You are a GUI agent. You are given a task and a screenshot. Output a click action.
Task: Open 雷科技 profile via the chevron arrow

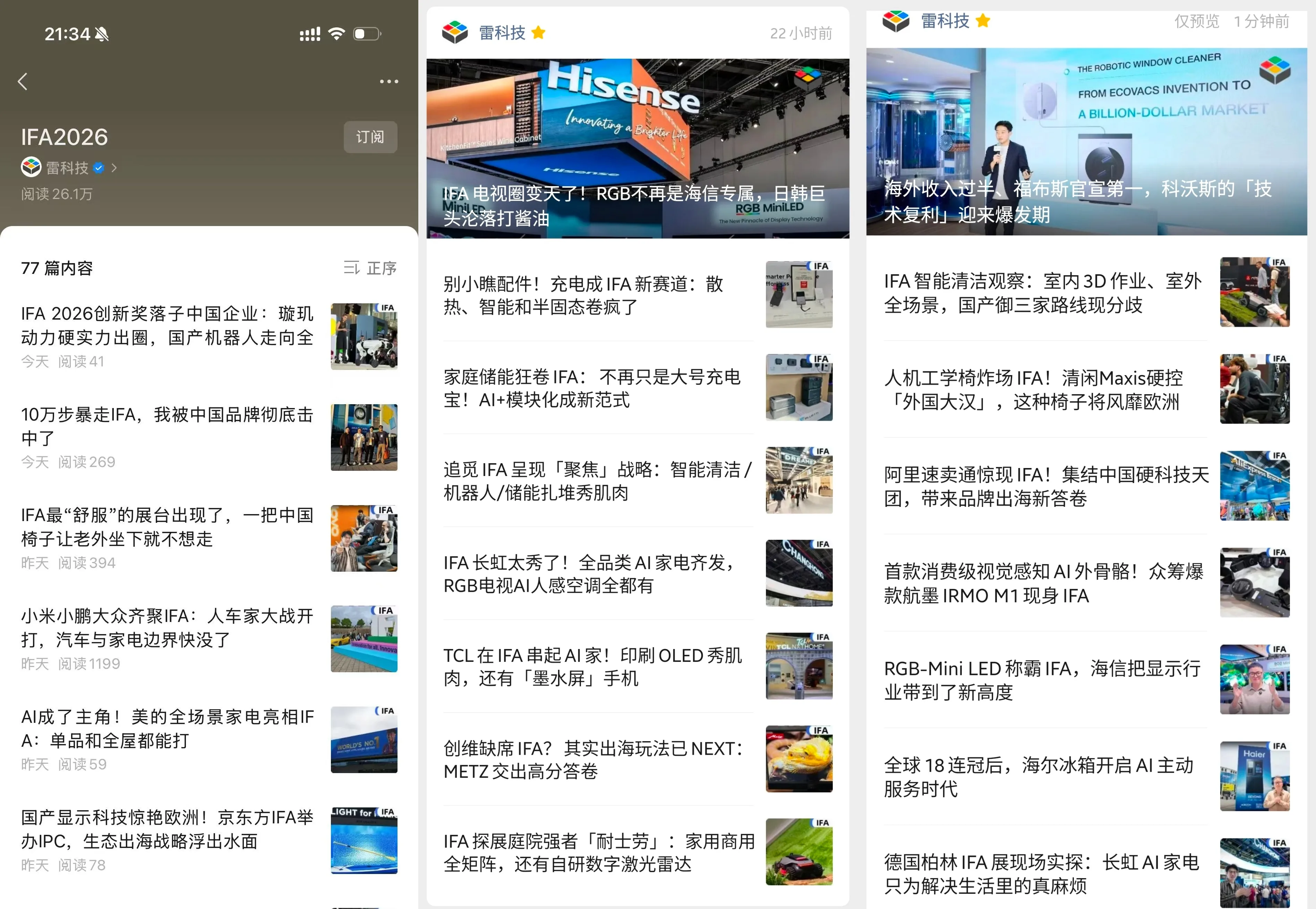click(114, 167)
